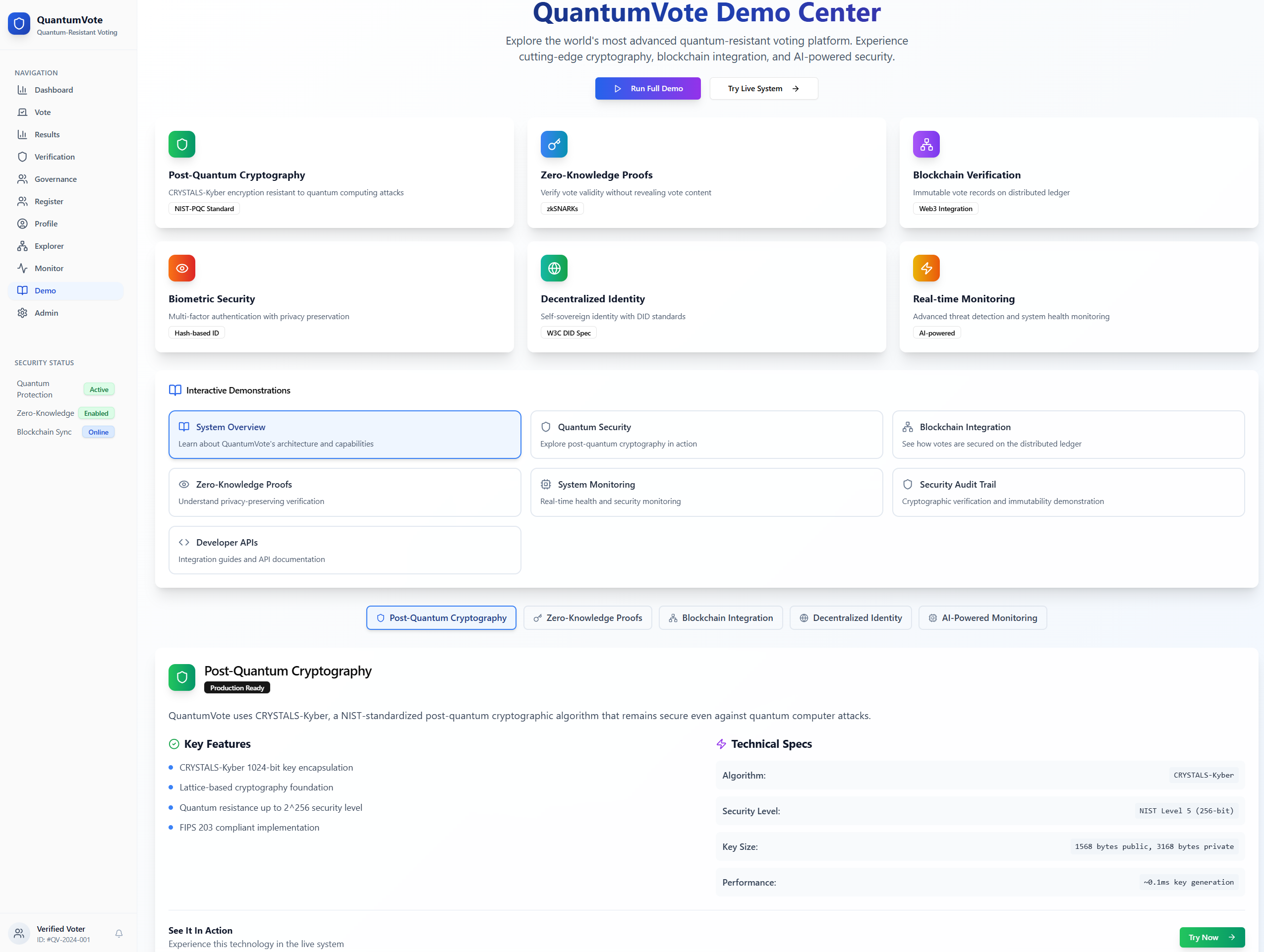Go to the Monitor page

66,268
